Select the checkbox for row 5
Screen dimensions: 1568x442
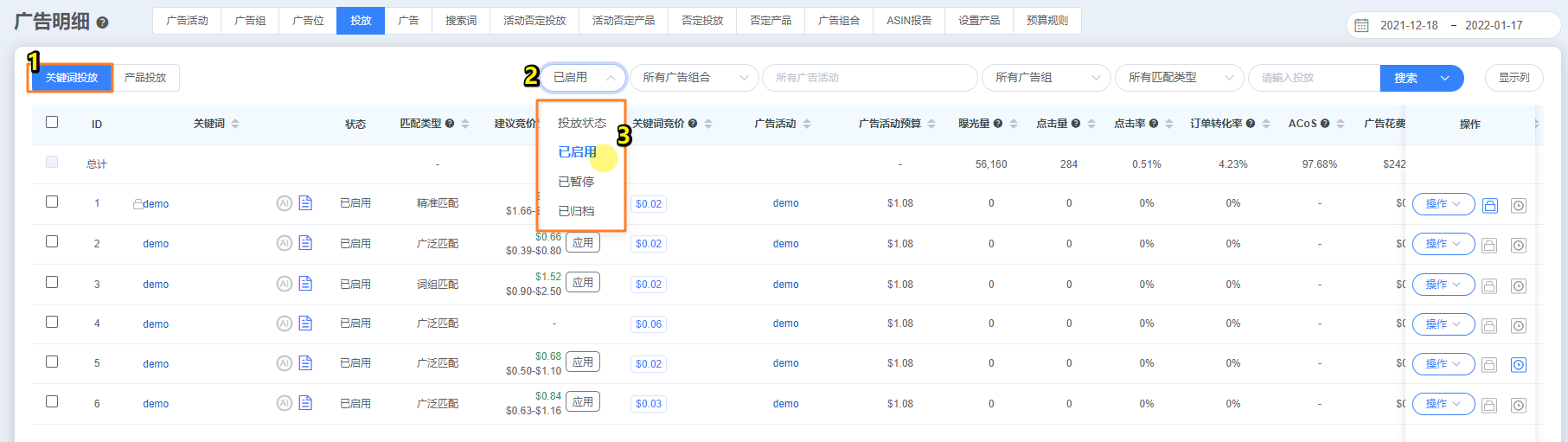click(52, 362)
